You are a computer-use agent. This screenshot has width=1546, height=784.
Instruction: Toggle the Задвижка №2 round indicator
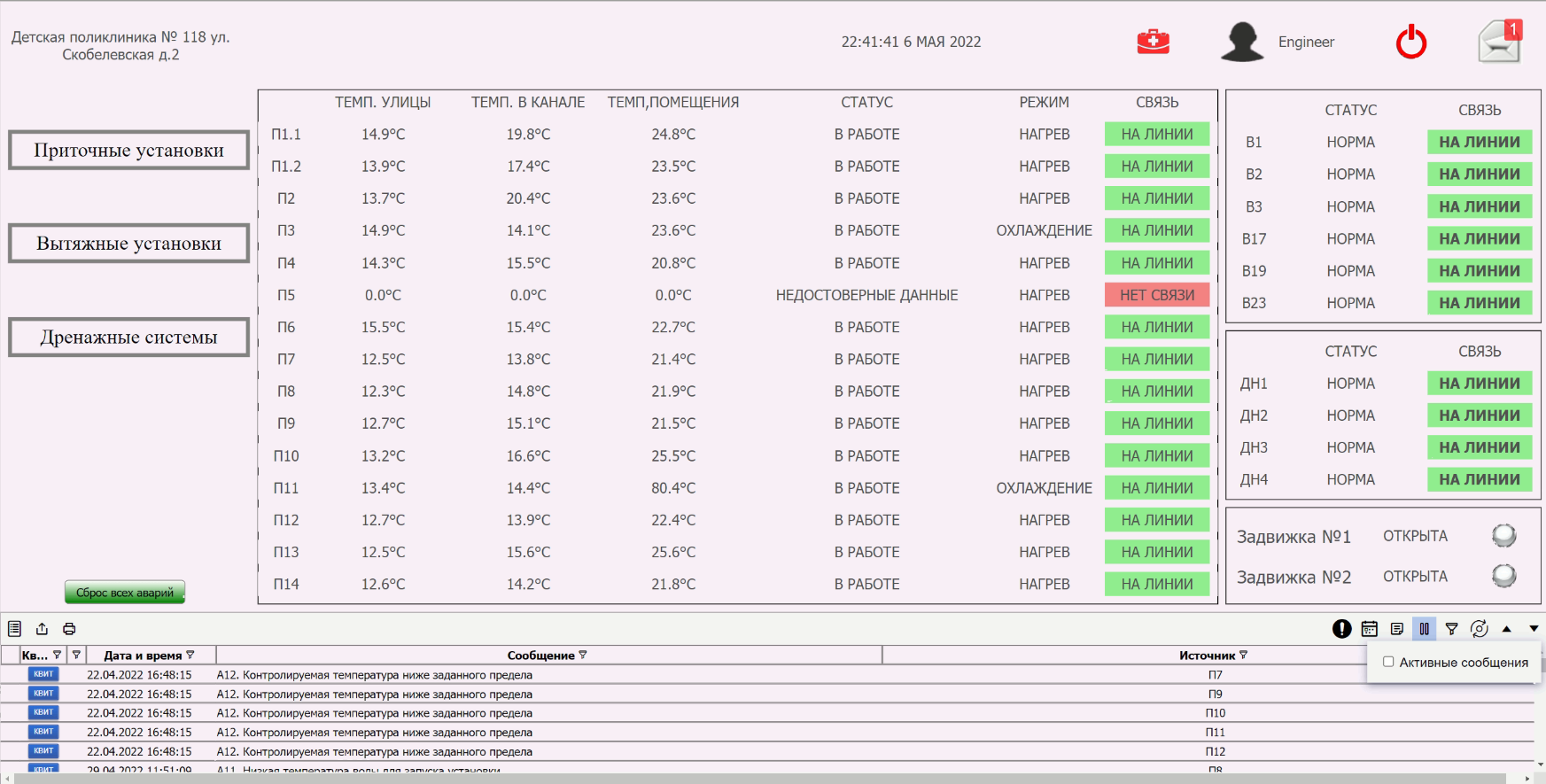point(1504,576)
